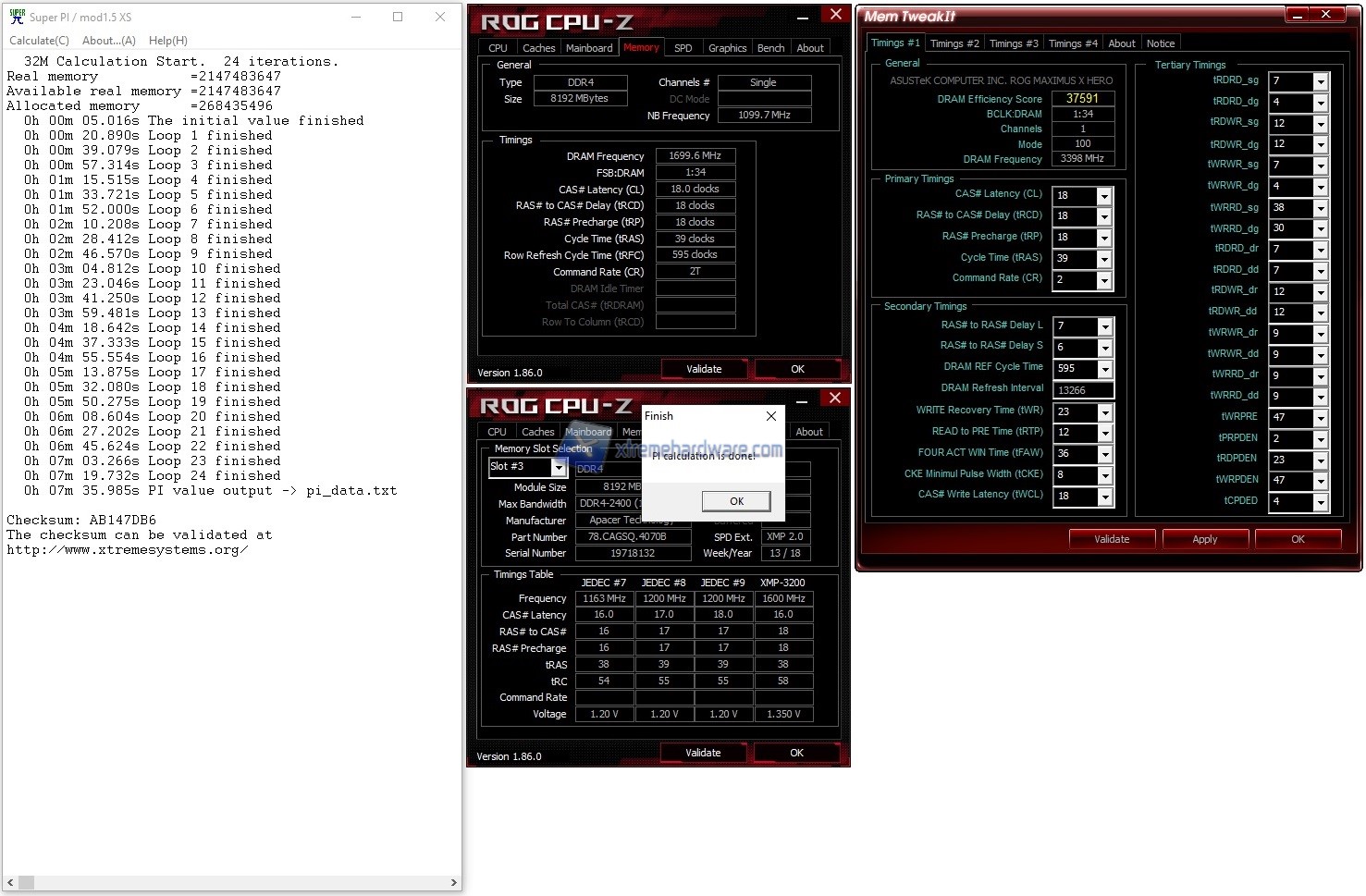Expand the WRITE Recovery Time (tWR) dropdown
This screenshot has height=896, width=1366.
pos(1104,412)
